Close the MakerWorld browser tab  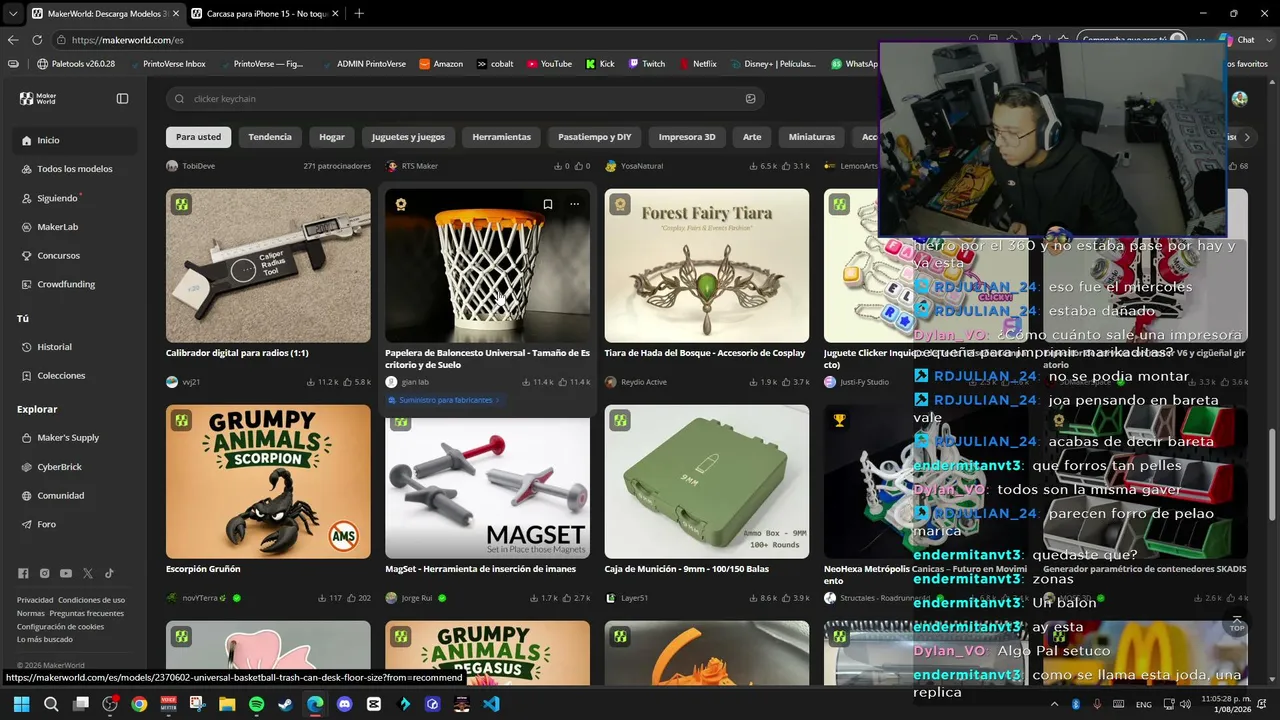(175, 14)
